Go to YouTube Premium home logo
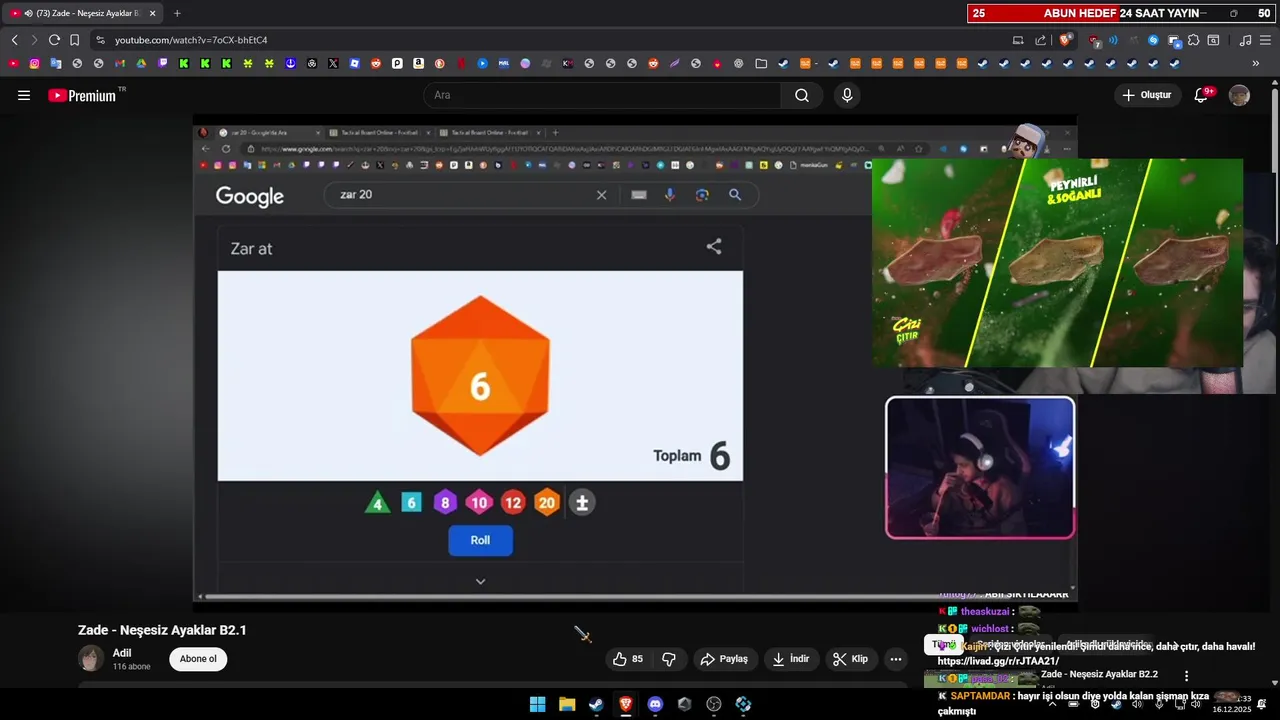Image resolution: width=1280 pixels, height=720 pixels. point(82,96)
